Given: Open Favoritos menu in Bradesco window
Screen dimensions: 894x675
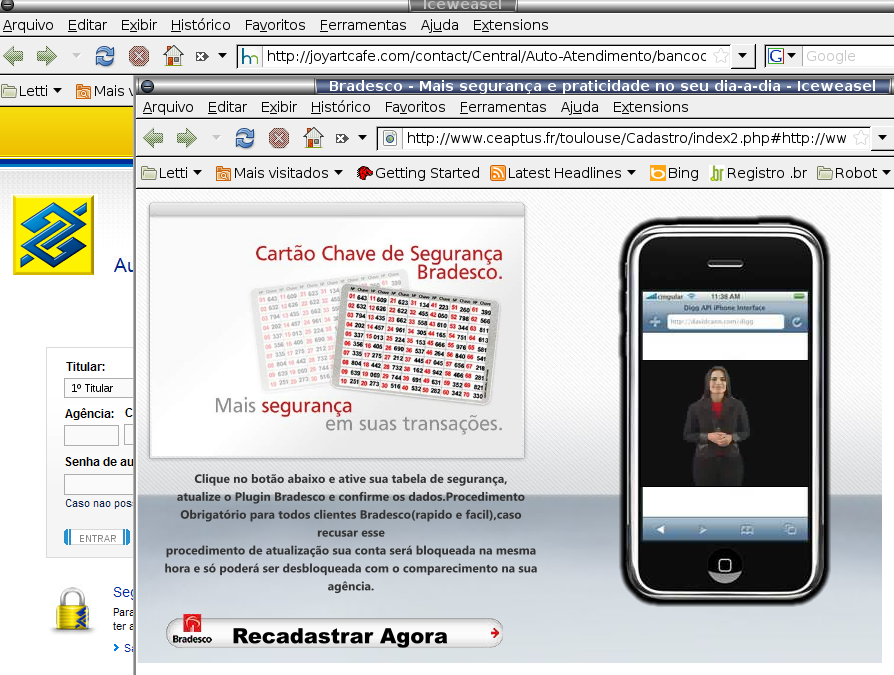Looking at the screenshot, I should point(415,107).
